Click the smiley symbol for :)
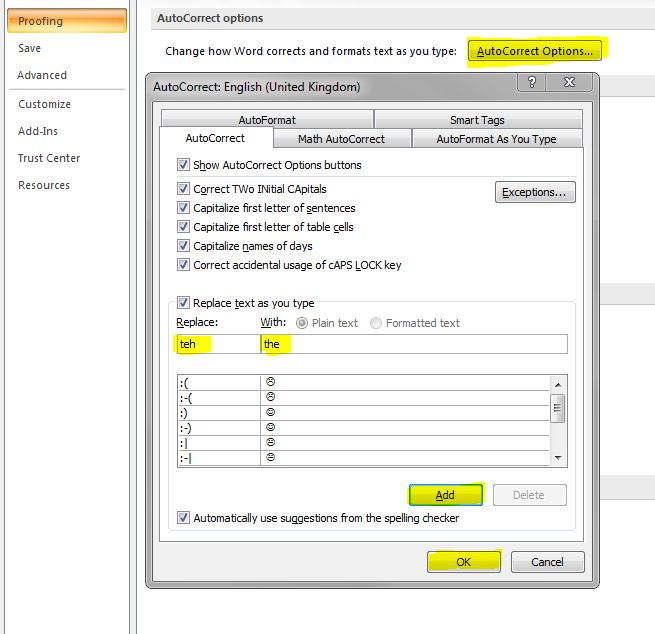This screenshot has width=655, height=634. (271, 412)
